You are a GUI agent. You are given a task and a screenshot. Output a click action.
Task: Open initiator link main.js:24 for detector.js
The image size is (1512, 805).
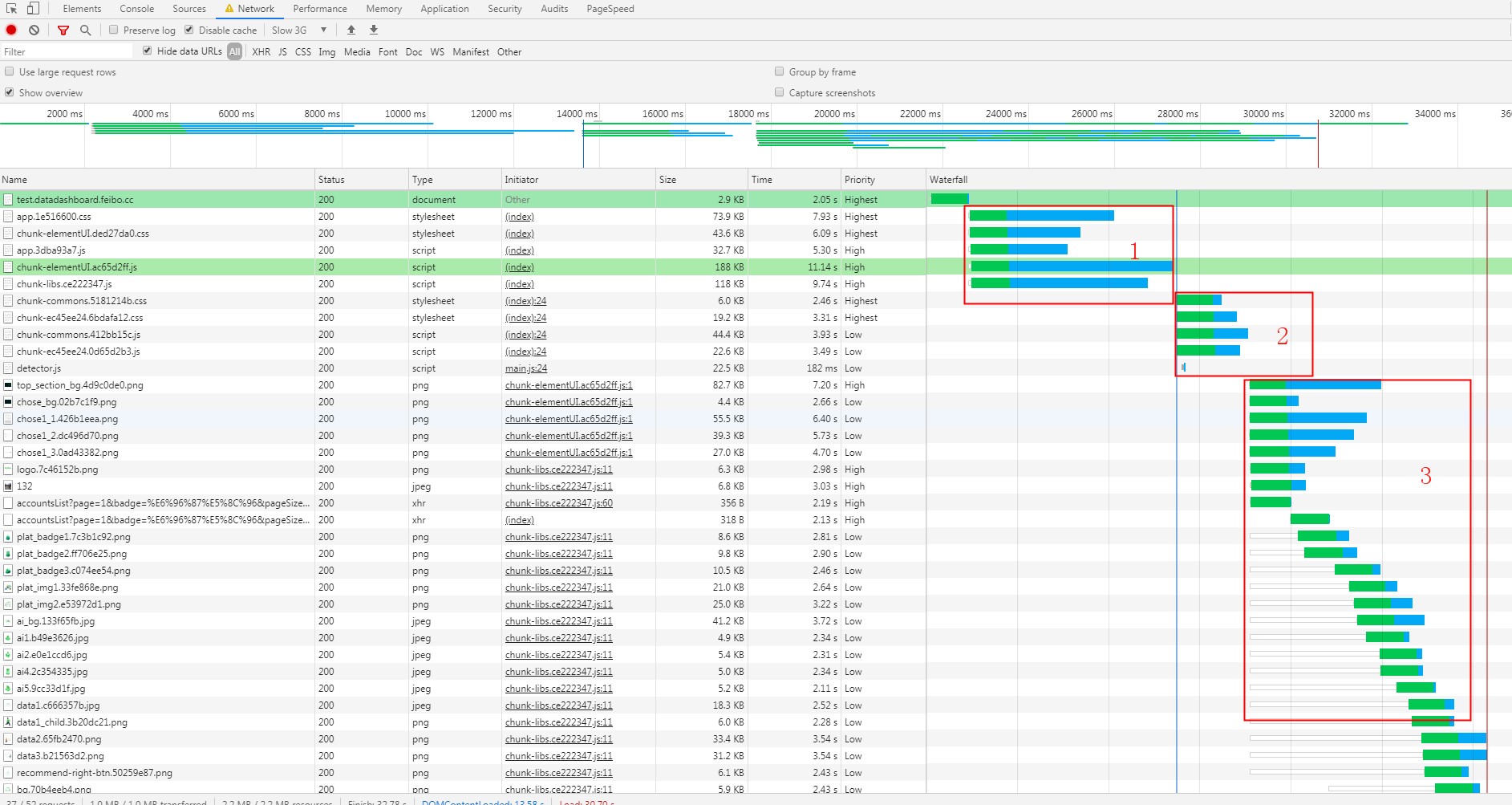(526, 368)
